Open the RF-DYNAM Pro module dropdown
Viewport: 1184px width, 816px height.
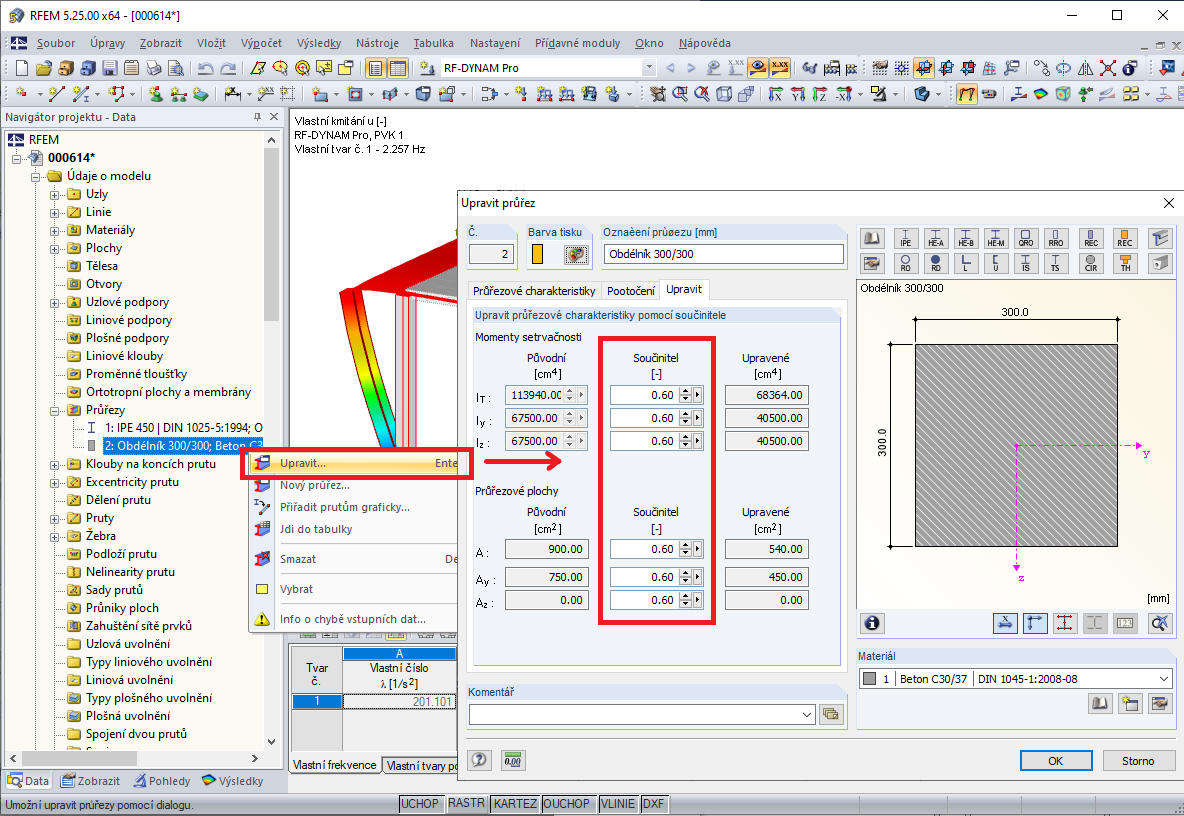click(649, 68)
